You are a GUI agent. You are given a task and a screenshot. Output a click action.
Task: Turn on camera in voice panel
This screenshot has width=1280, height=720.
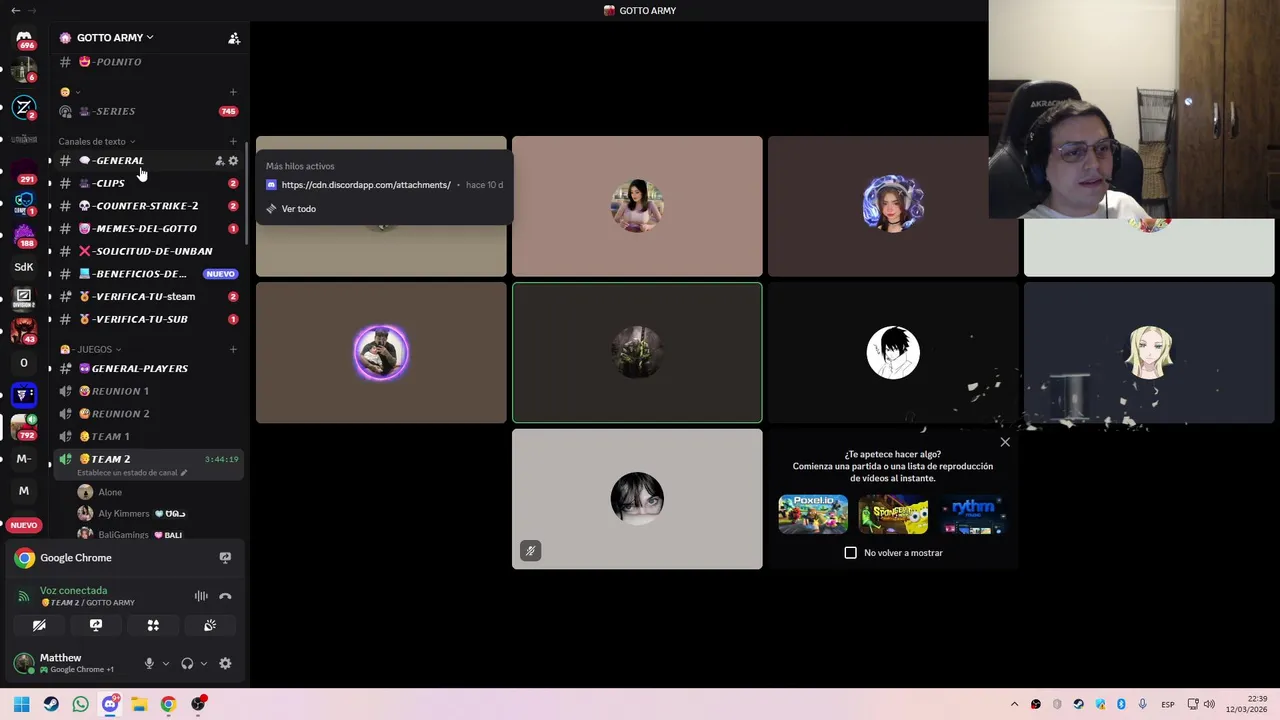pyautogui.click(x=39, y=625)
